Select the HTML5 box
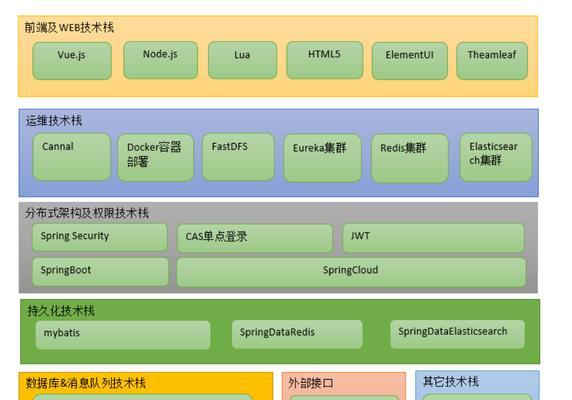Screen dimensions: 572x400 pos(325,60)
